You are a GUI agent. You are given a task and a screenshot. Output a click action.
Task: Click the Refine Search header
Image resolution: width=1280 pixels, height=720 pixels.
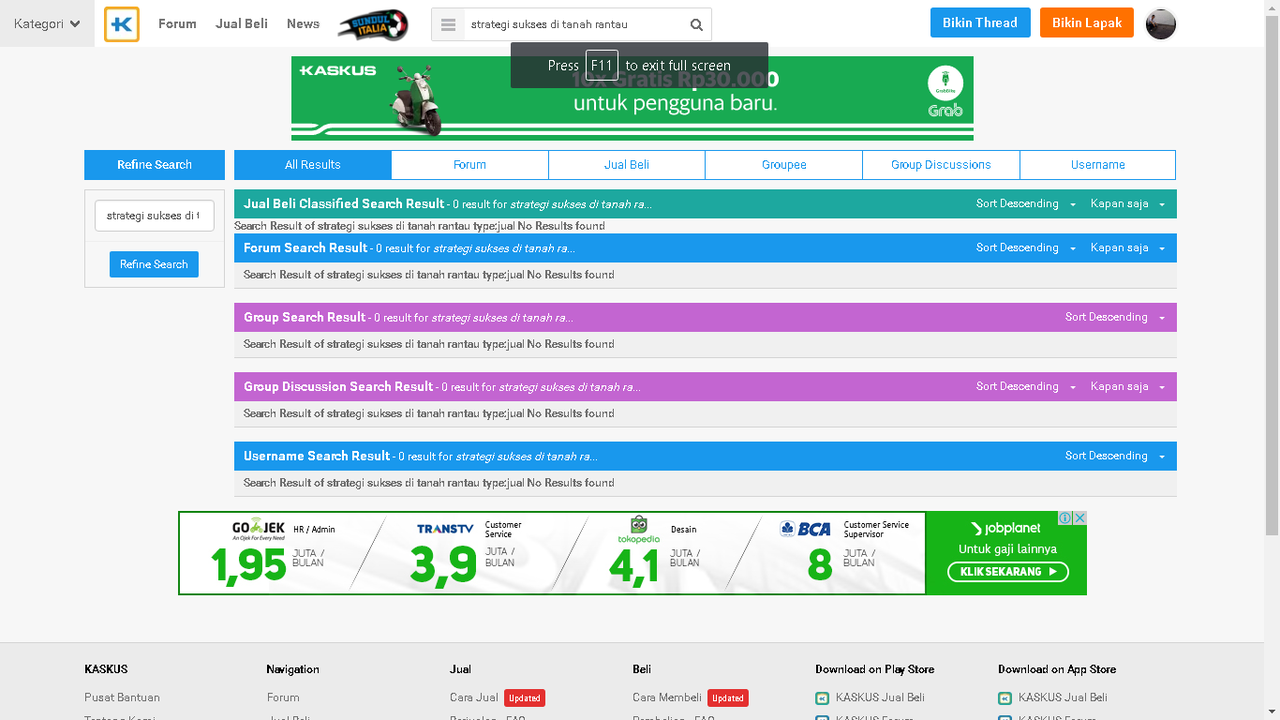[x=154, y=165]
